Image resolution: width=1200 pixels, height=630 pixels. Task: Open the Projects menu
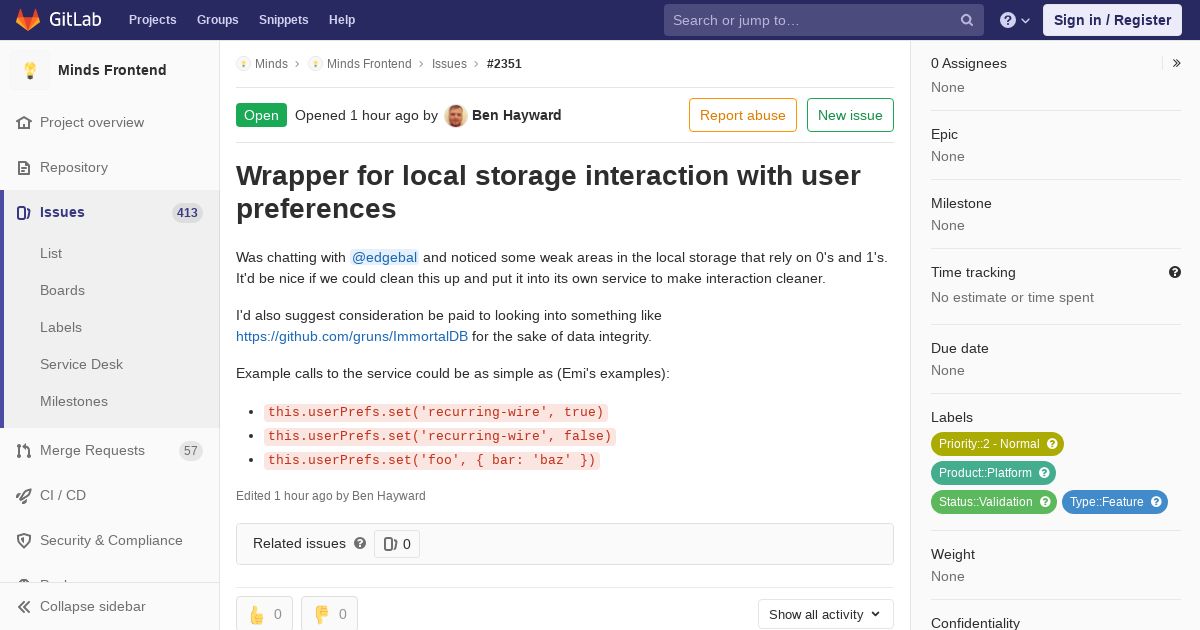[x=152, y=20]
